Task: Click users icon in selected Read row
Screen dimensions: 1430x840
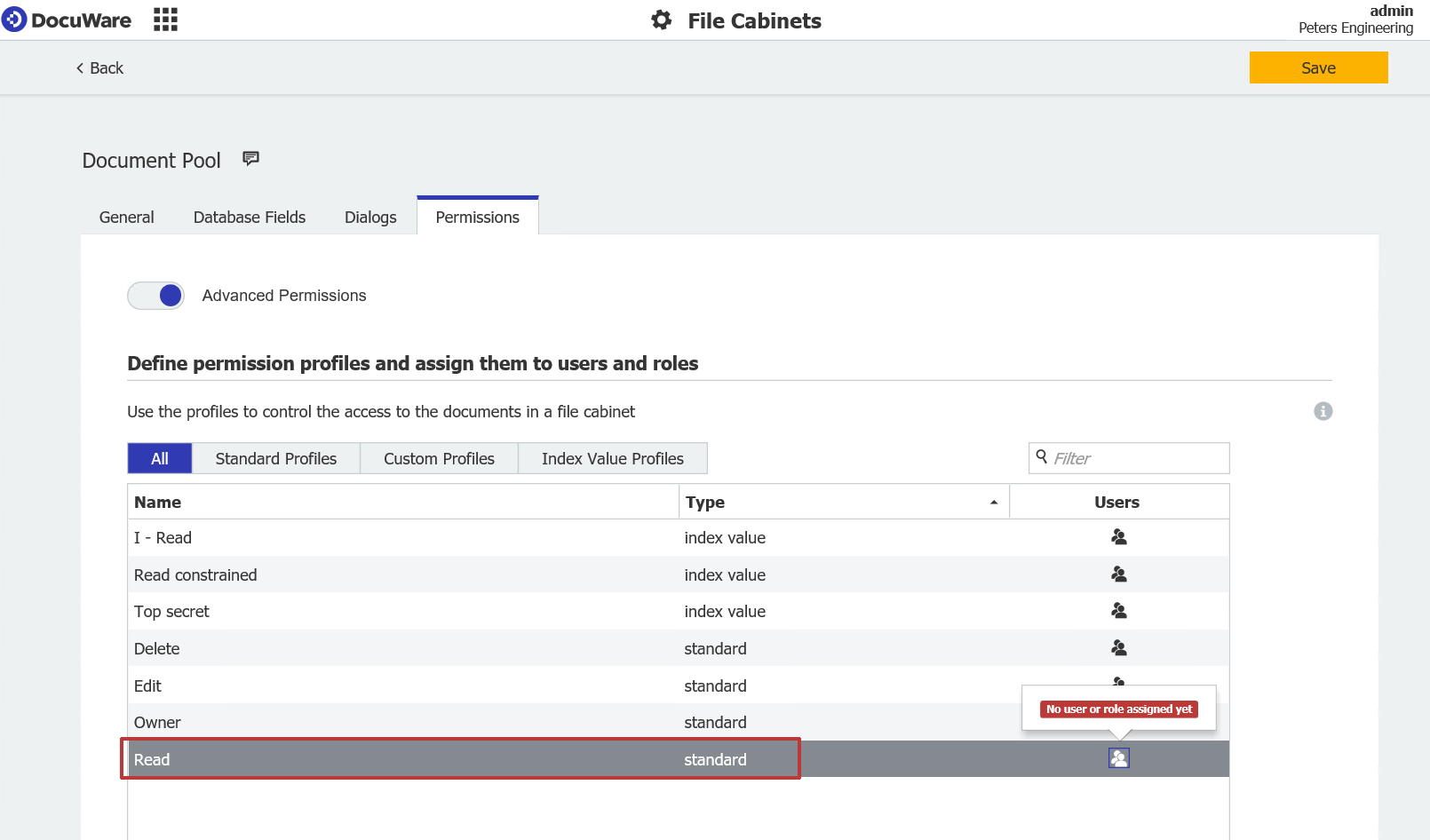Action: point(1118,758)
